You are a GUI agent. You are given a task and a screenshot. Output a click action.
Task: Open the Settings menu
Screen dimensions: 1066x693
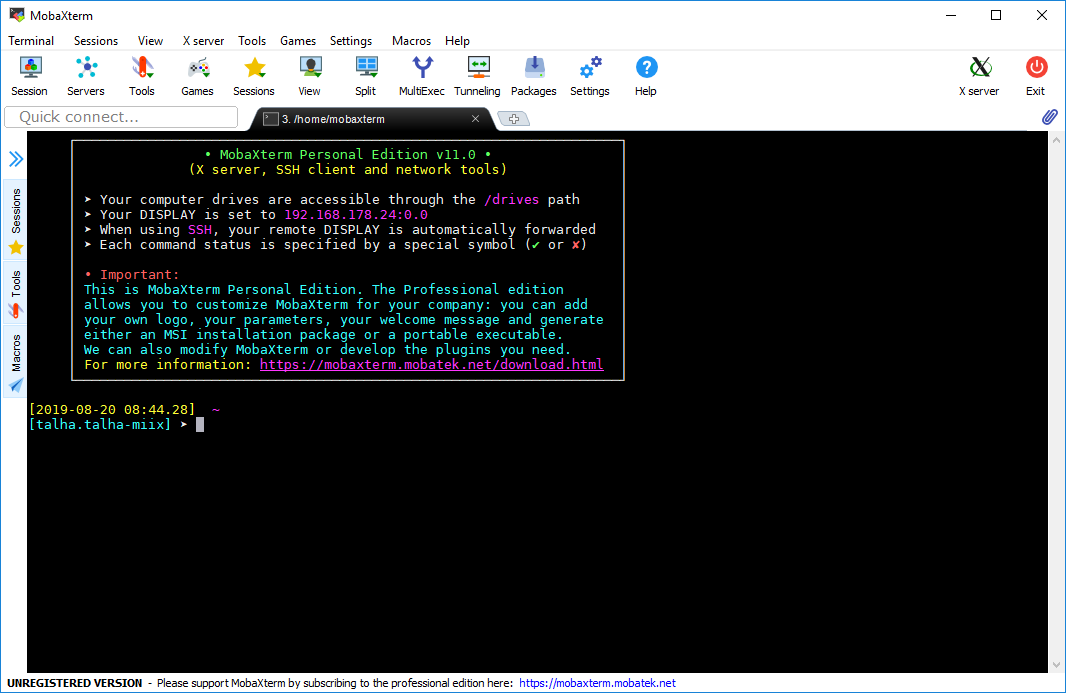tap(351, 41)
